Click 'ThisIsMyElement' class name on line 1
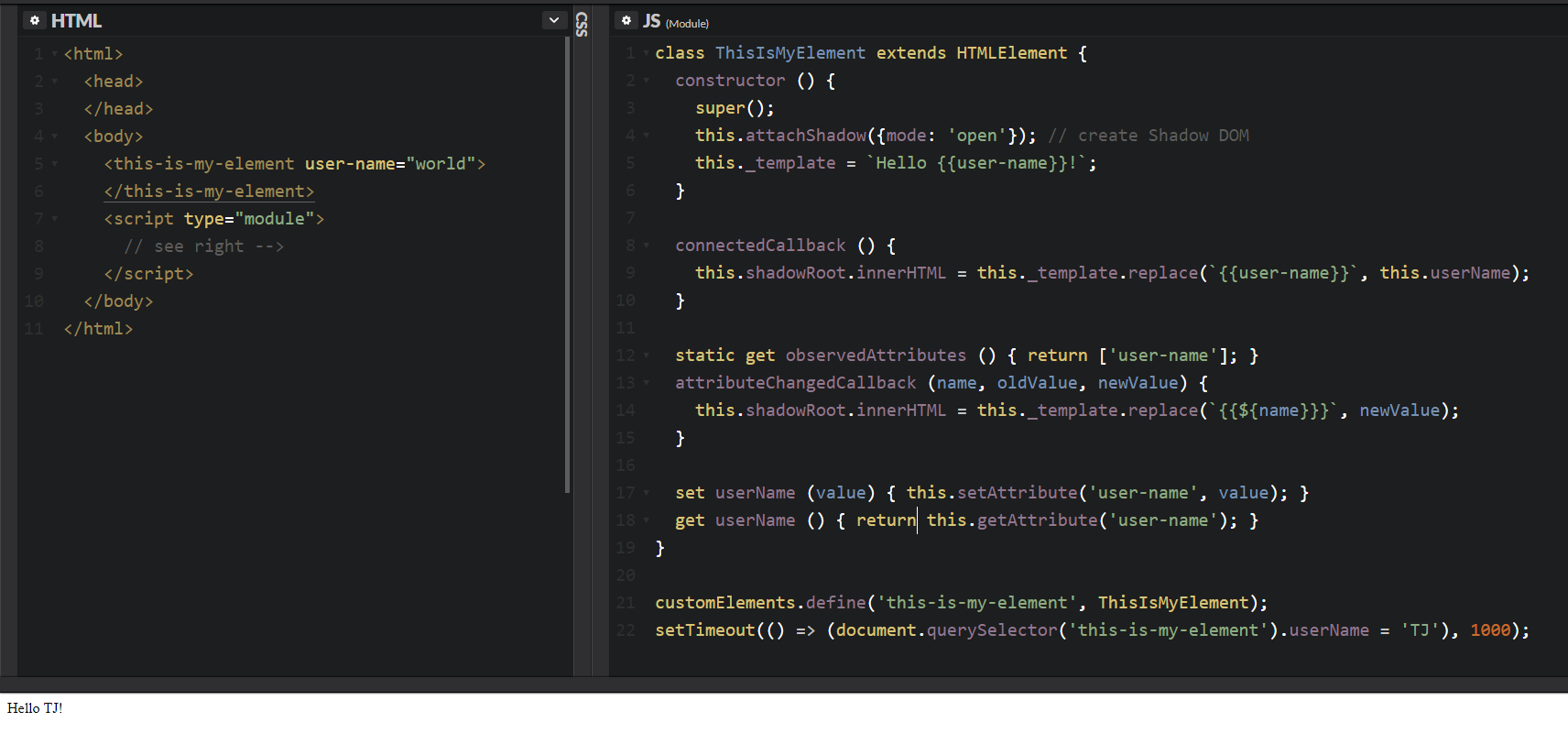1568x733 pixels. pos(790,53)
